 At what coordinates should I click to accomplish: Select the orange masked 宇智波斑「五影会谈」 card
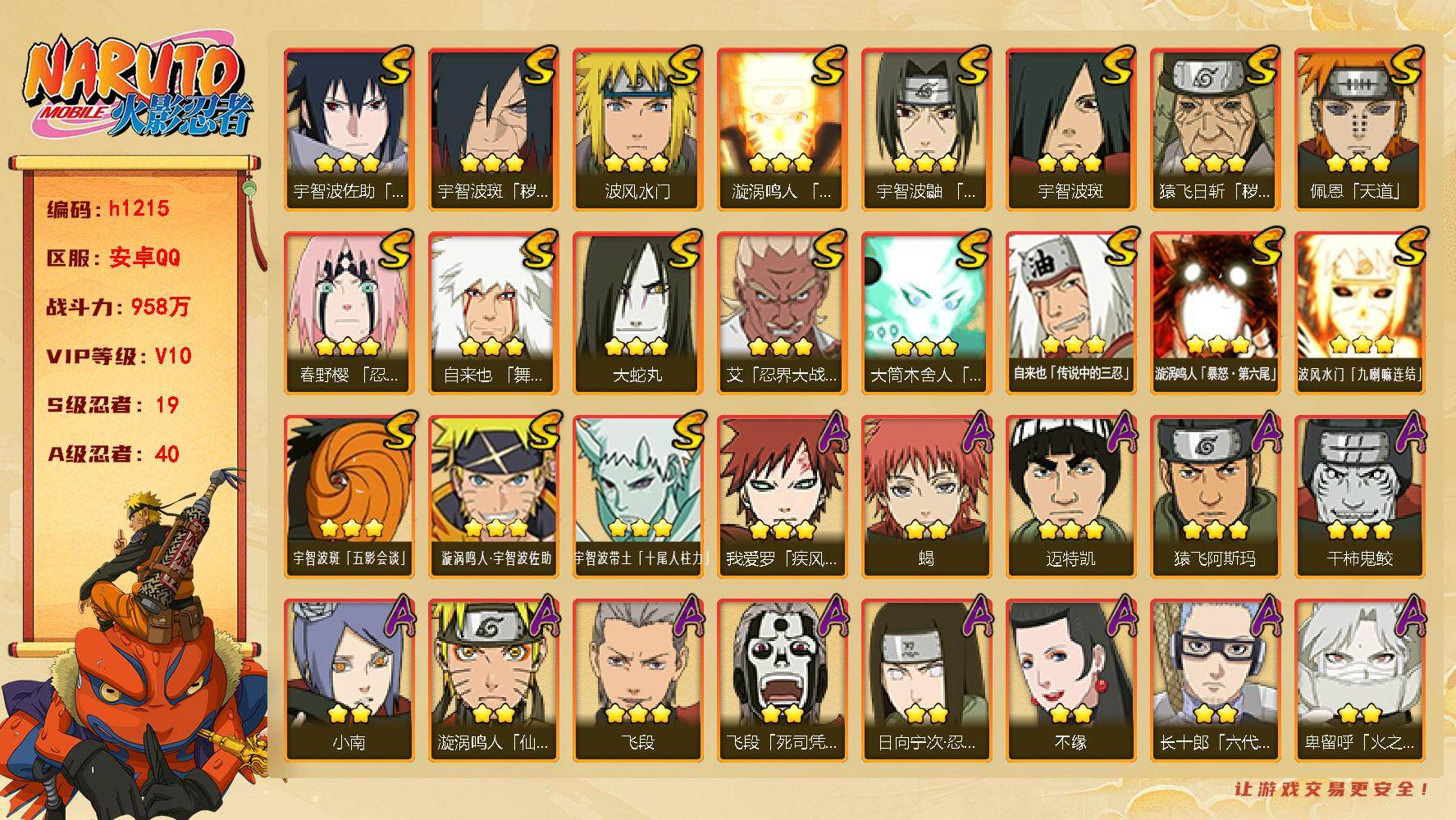tap(349, 497)
